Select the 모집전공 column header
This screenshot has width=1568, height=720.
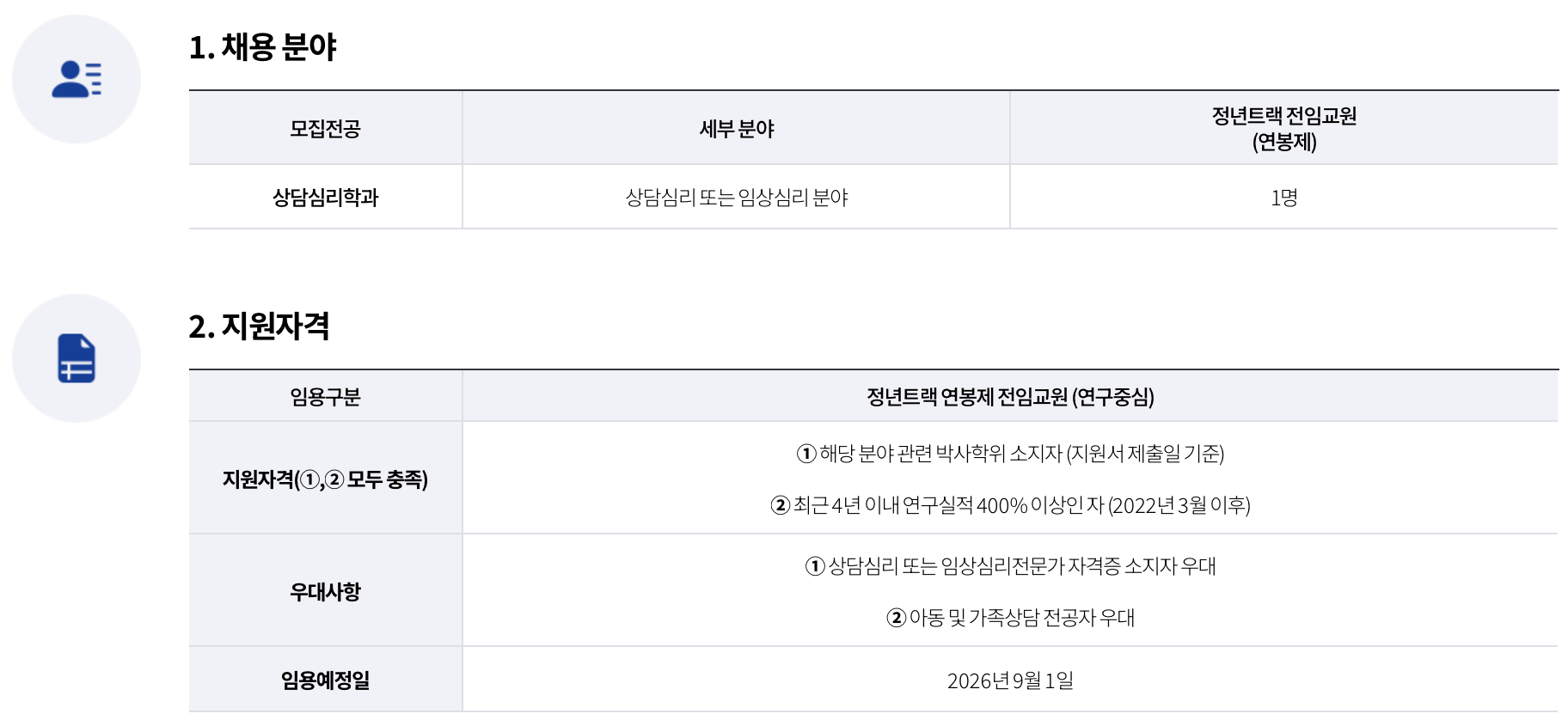click(x=325, y=129)
